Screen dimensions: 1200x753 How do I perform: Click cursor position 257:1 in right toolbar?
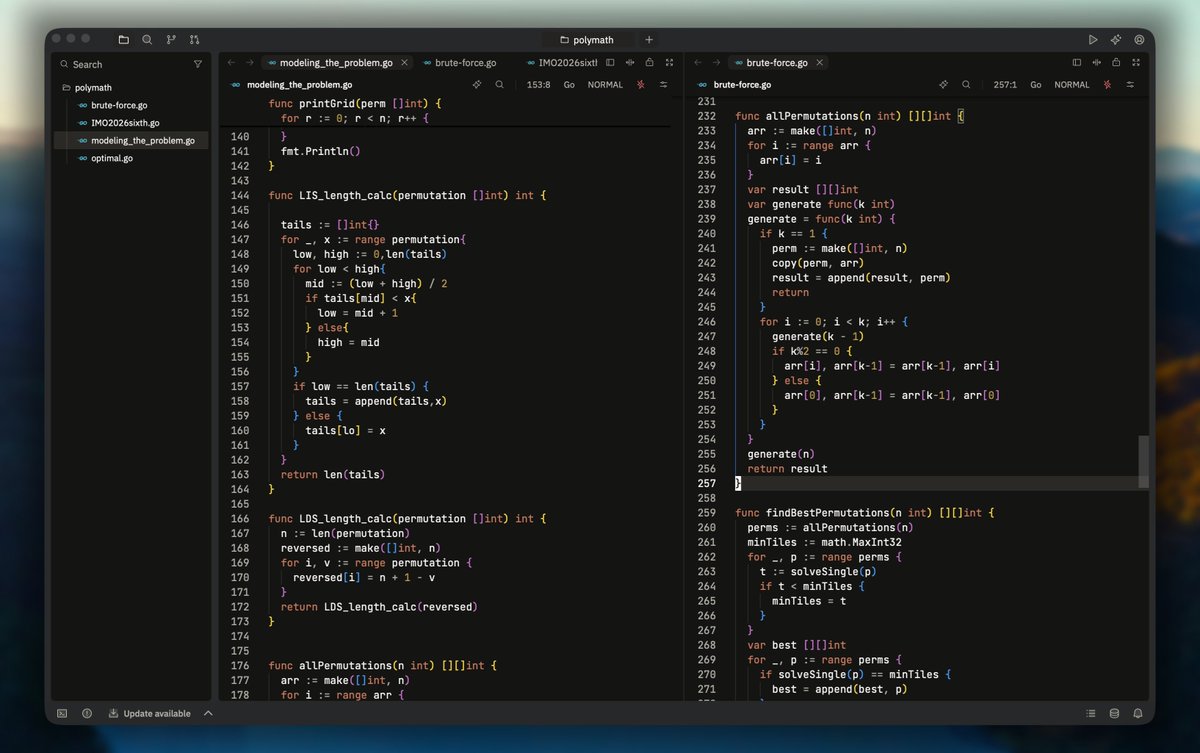tap(1005, 85)
